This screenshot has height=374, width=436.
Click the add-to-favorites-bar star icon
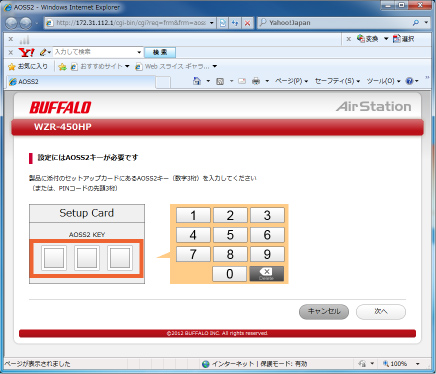(x=62, y=67)
